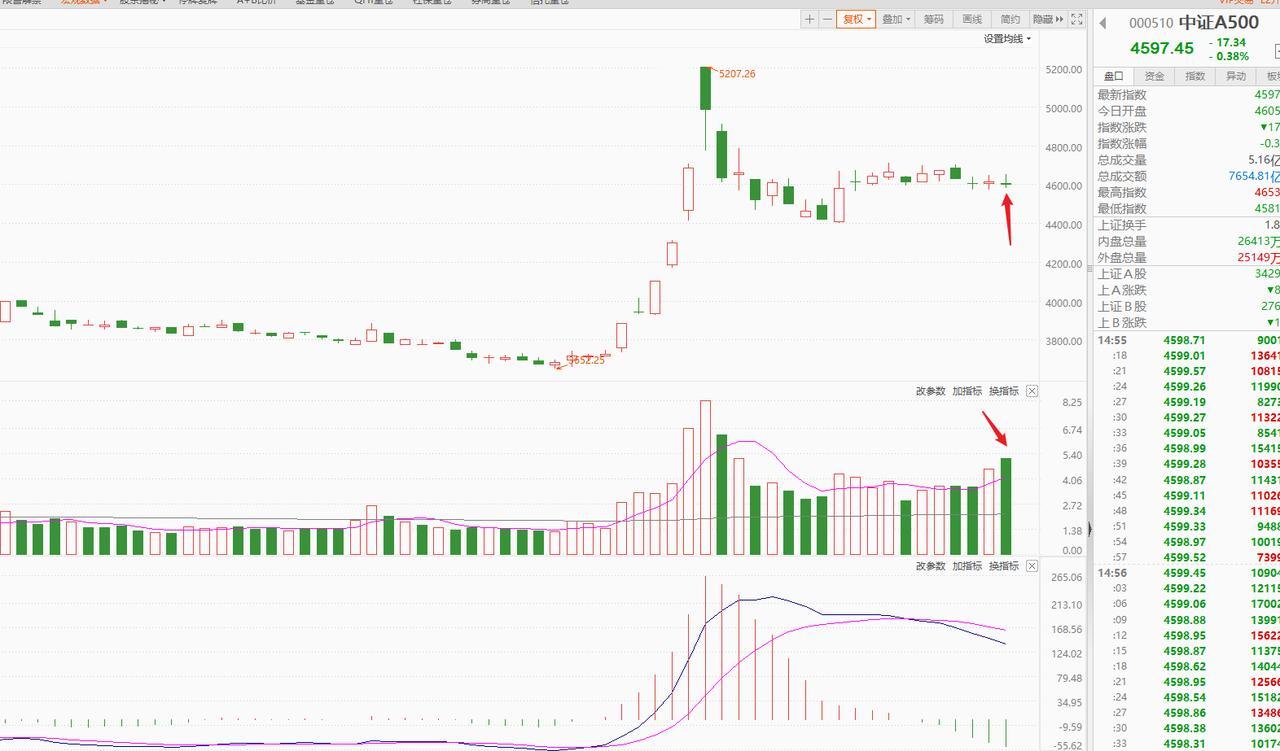This screenshot has height=751, width=1280.
Task: Click the 总成交量 row label
Action: [x=1122, y=160]
